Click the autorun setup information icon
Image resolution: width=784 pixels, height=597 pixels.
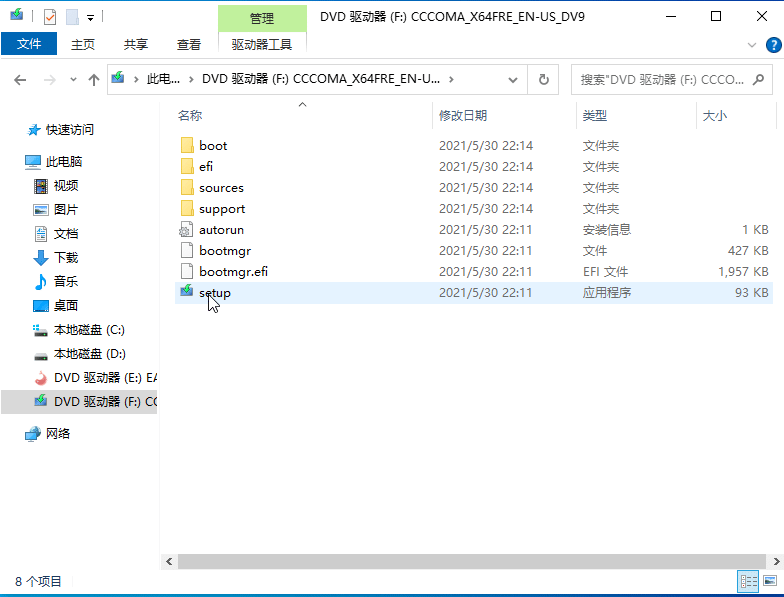tap(186, 230)
